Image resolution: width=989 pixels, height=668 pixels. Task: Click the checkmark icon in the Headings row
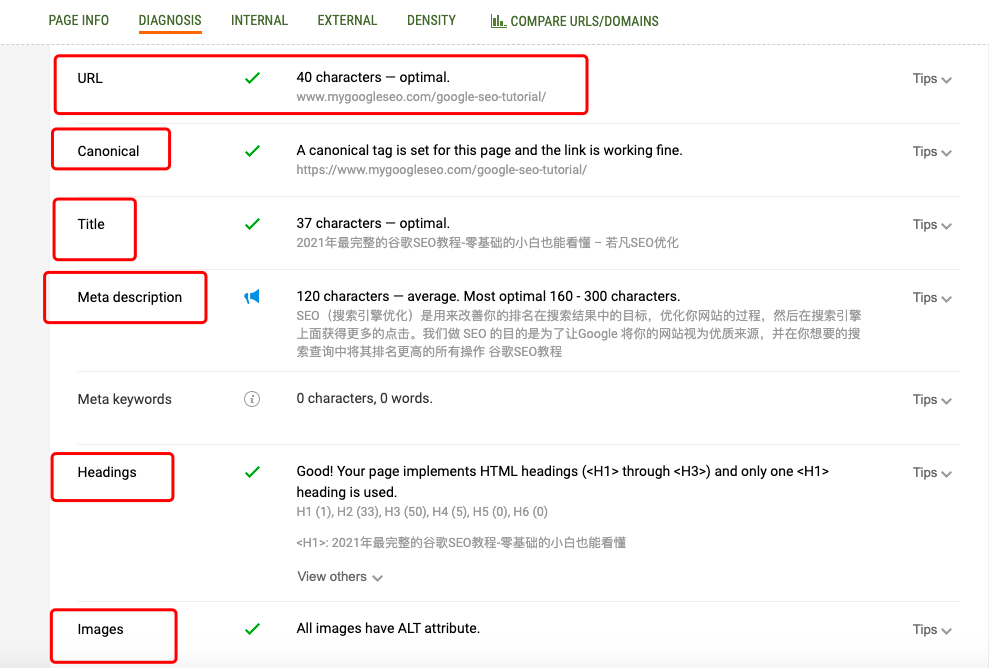tap(253, 472)
